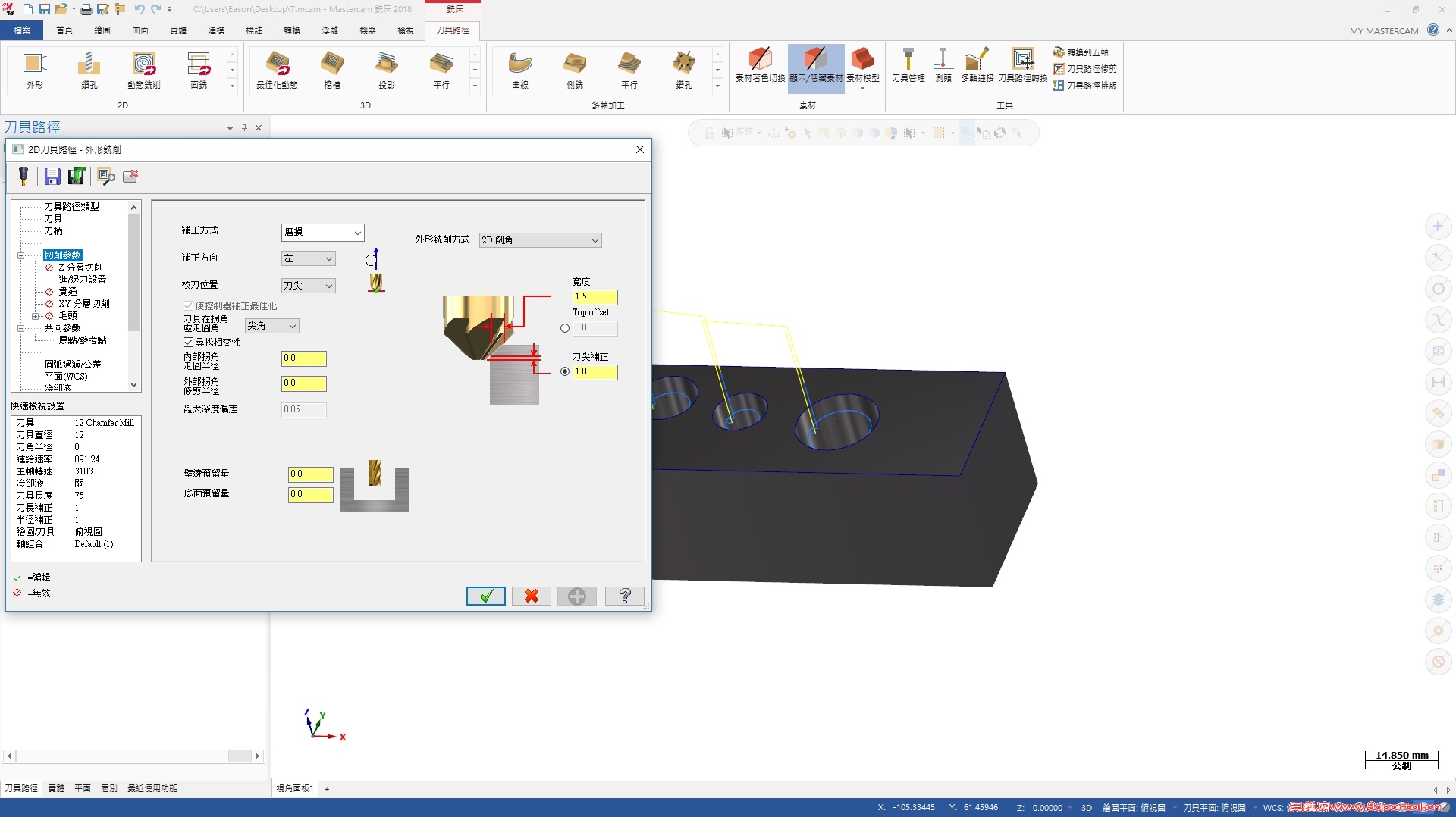The height and width of the screenshot is (817, 1456).
Task: Select the 挖槽 pocket toolpath icon
Action: 332,70
